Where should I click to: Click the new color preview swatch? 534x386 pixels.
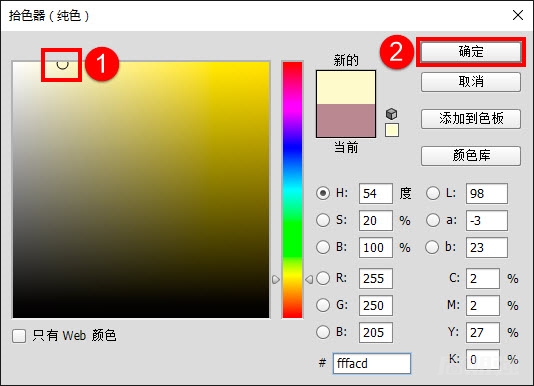(346, 87)
